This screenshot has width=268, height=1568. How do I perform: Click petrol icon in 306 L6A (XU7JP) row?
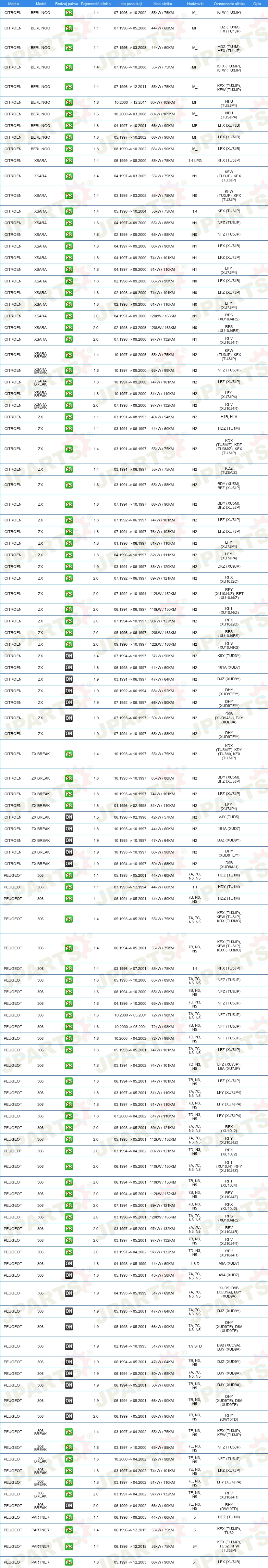69,1066
